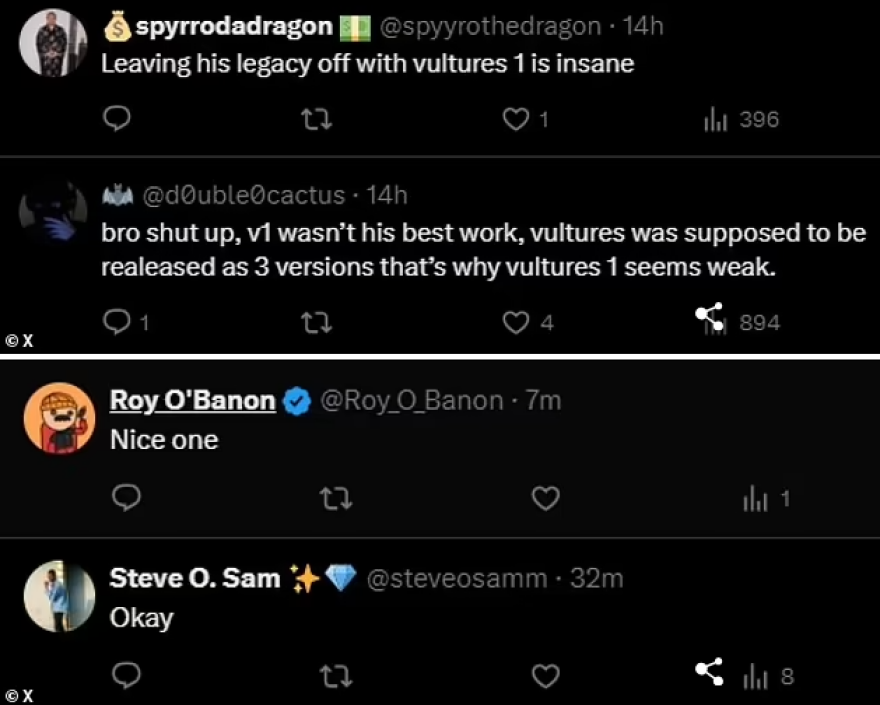The image size is (880, 705).
Task: Click spyrrodadragon's profile avatar
Action: [53, 43]
